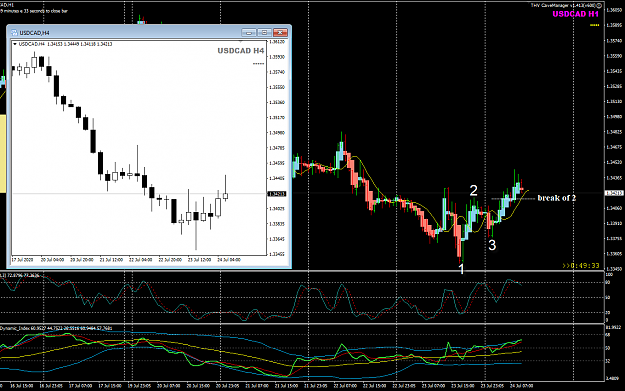This screenshot has width=625, height=391.
Task: Click the wave label '1' on H1 chart
Action: (x=462, y=269)
